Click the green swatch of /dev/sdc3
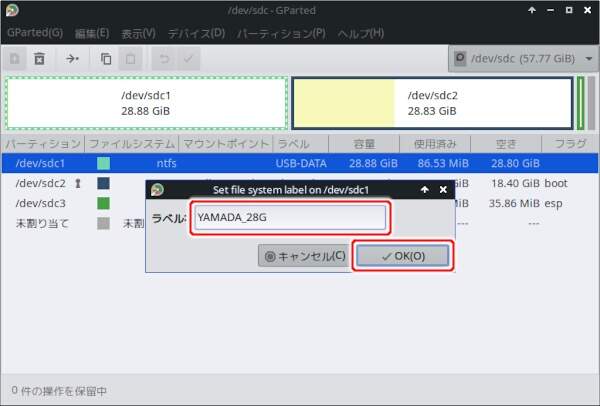The image size is (600, 406). coord(103,203)
